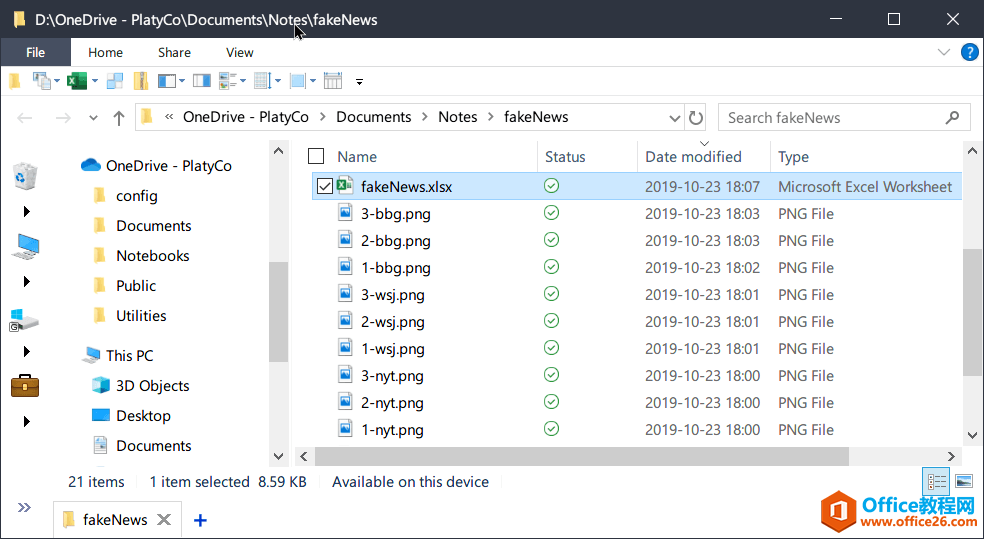This screenshot has width=984, height=539.
Task: Toggle the preview pane toolbar icon
Action: pos(202,81)
